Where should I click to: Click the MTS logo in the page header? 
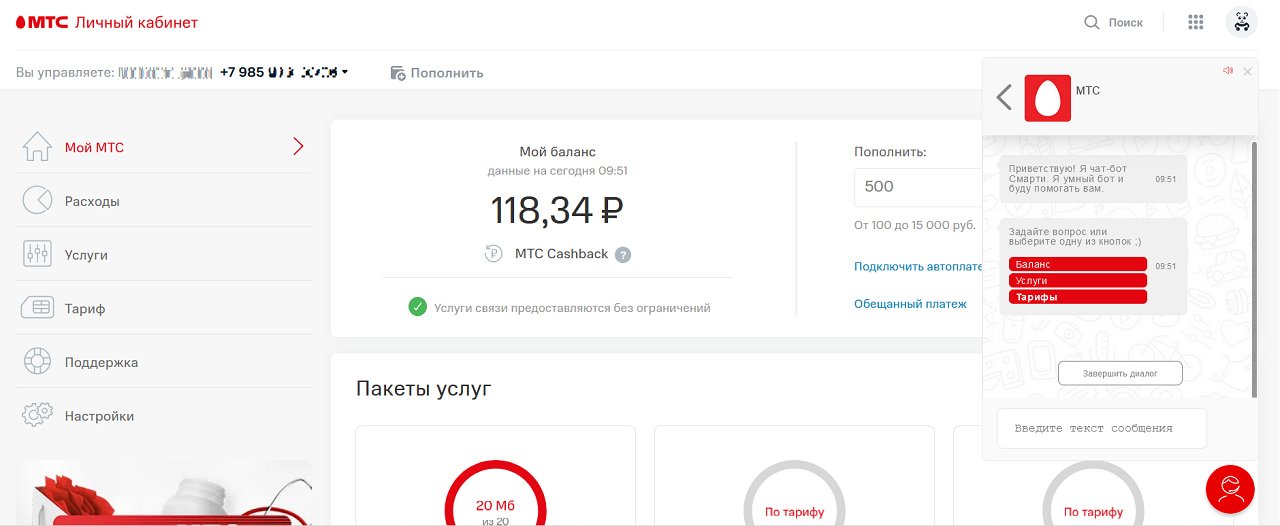41,22
